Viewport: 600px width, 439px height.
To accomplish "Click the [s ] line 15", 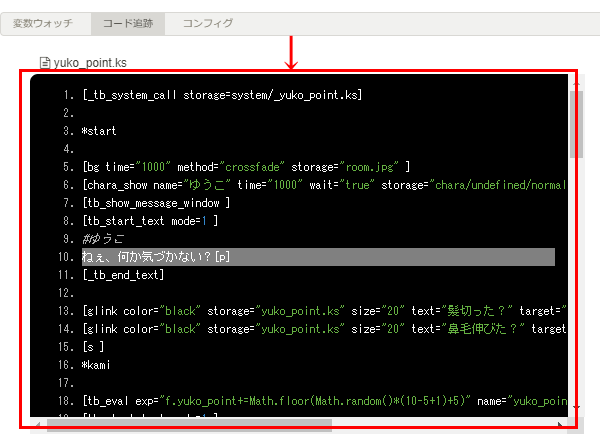I will click(93, 347).
